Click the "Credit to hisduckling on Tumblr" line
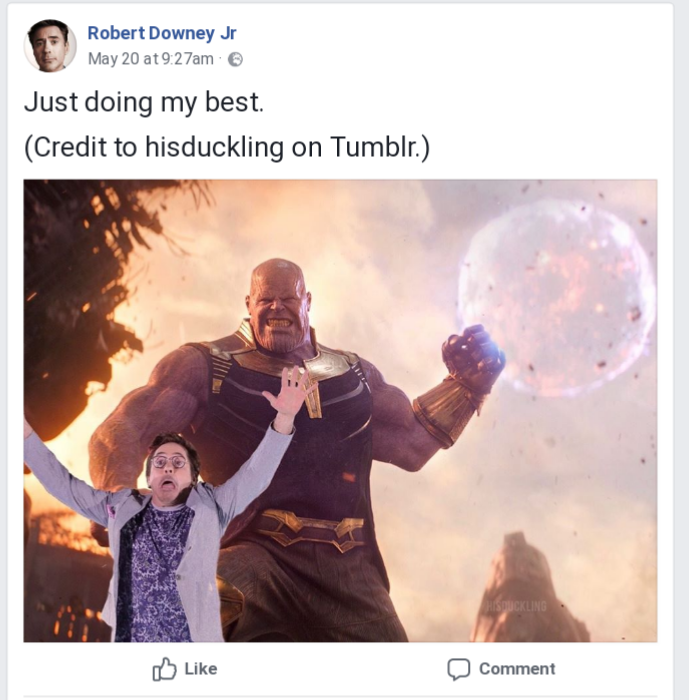The height and width of the screenshot is (700, 689). click(227, 147)
